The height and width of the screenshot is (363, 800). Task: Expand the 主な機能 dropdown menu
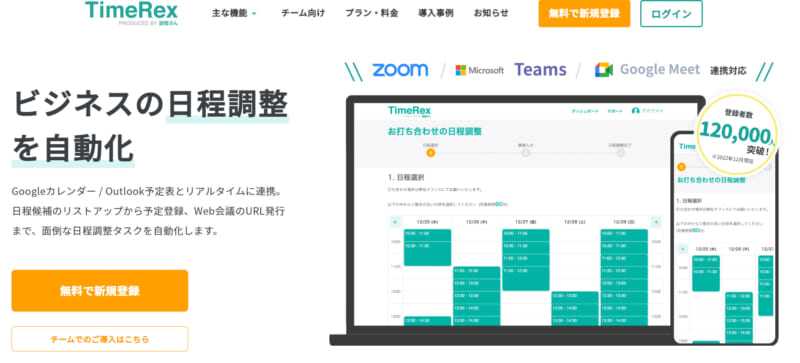235,13
